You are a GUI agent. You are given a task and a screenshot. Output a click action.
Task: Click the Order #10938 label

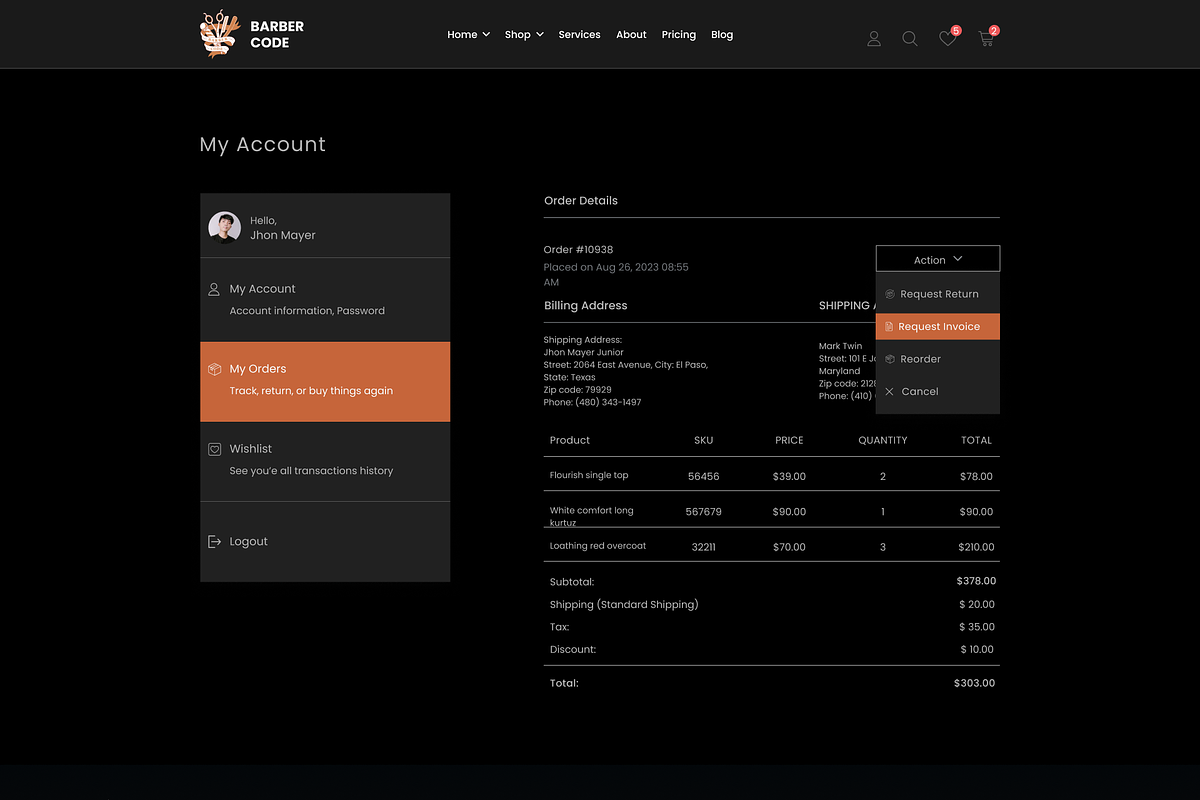coord(578,249)
